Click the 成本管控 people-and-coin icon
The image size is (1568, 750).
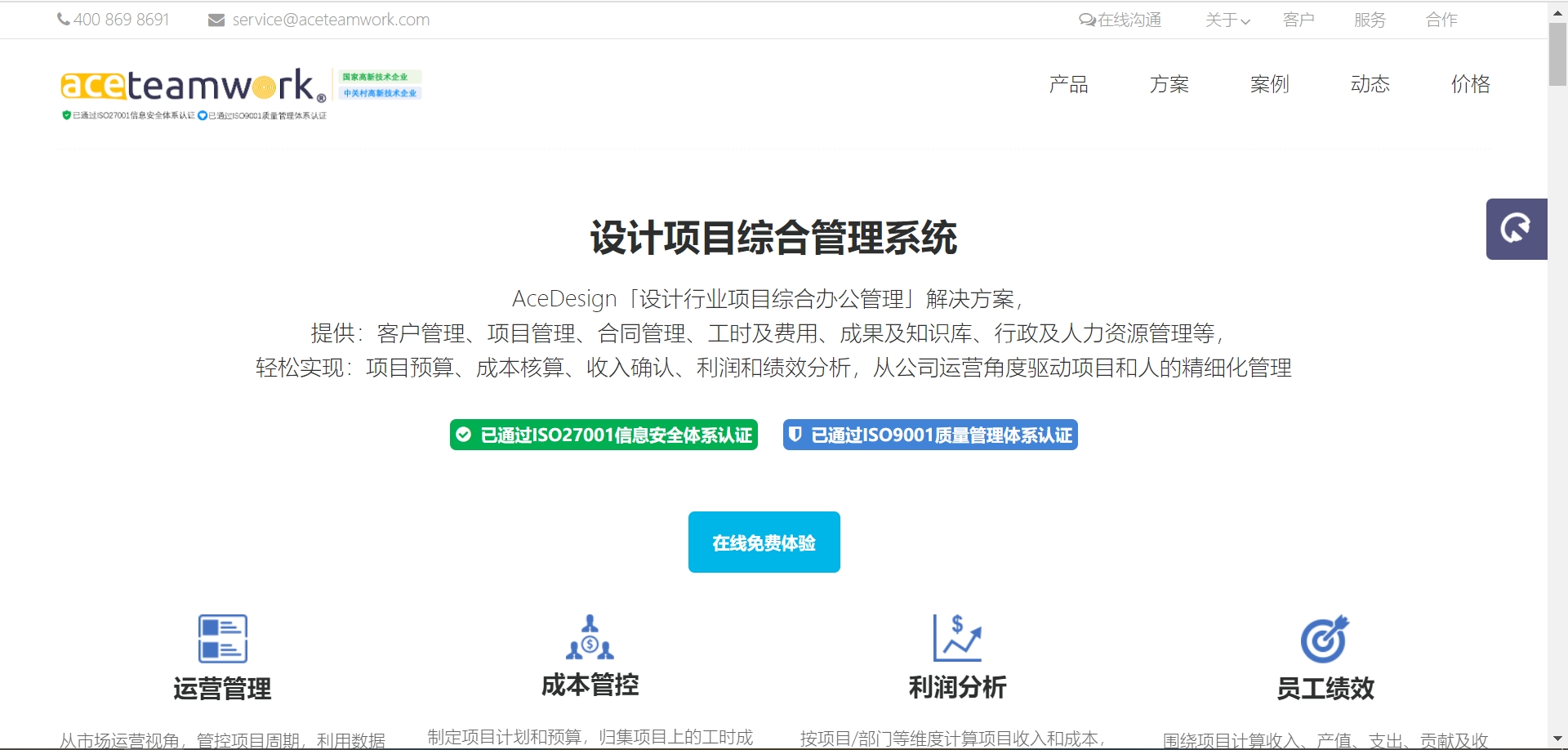click(x=590, y=637)
